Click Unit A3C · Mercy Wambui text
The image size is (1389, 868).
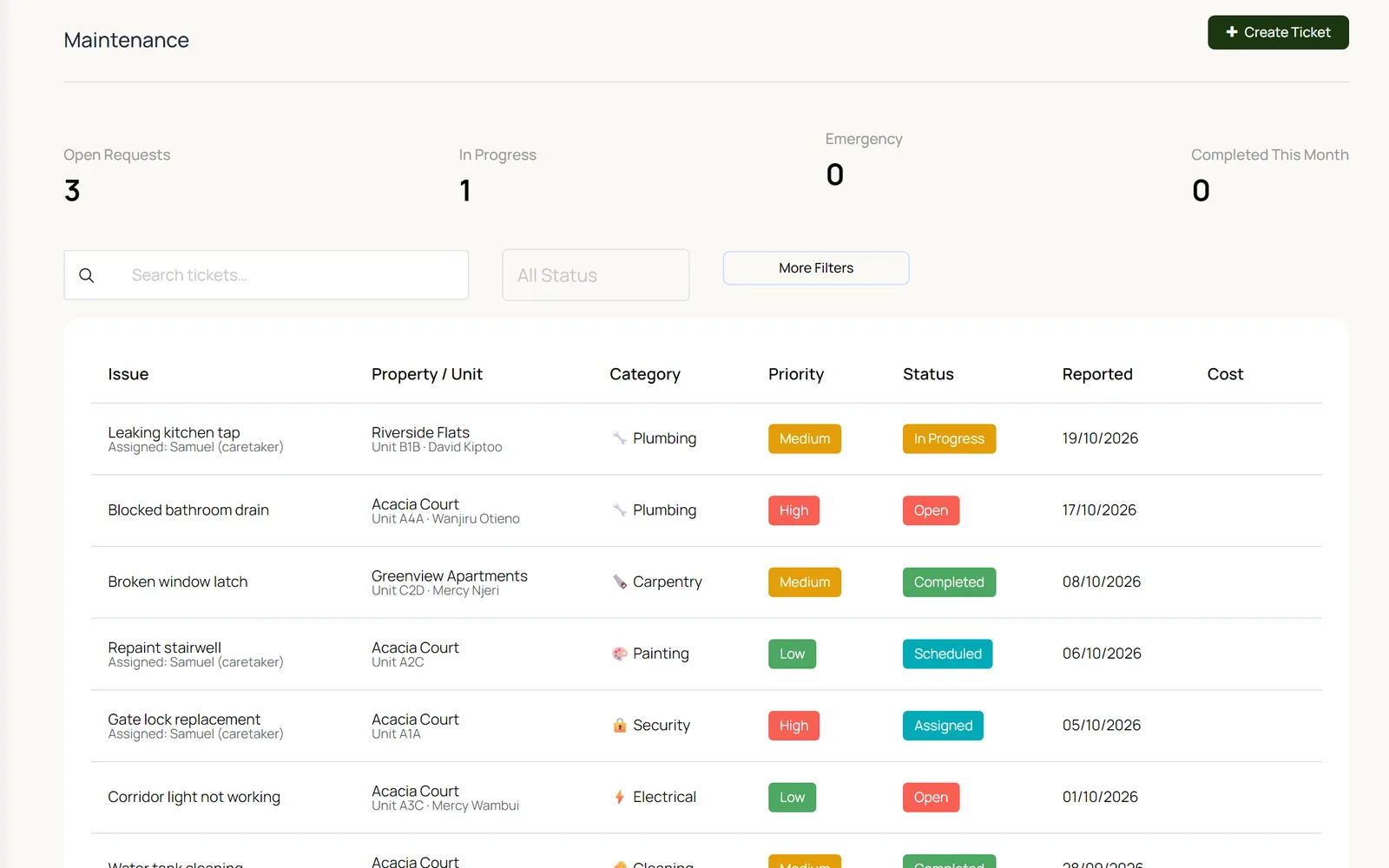pos(445,806)
